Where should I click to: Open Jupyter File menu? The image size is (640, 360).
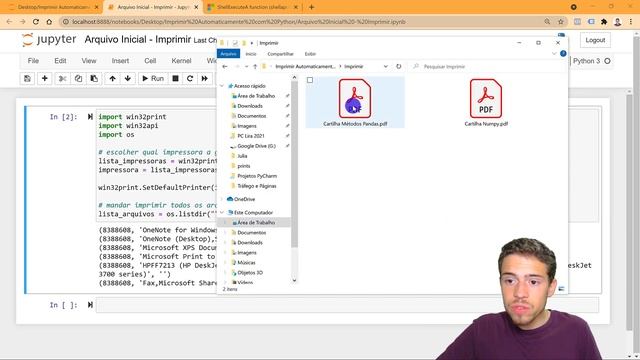pos(33,61)
